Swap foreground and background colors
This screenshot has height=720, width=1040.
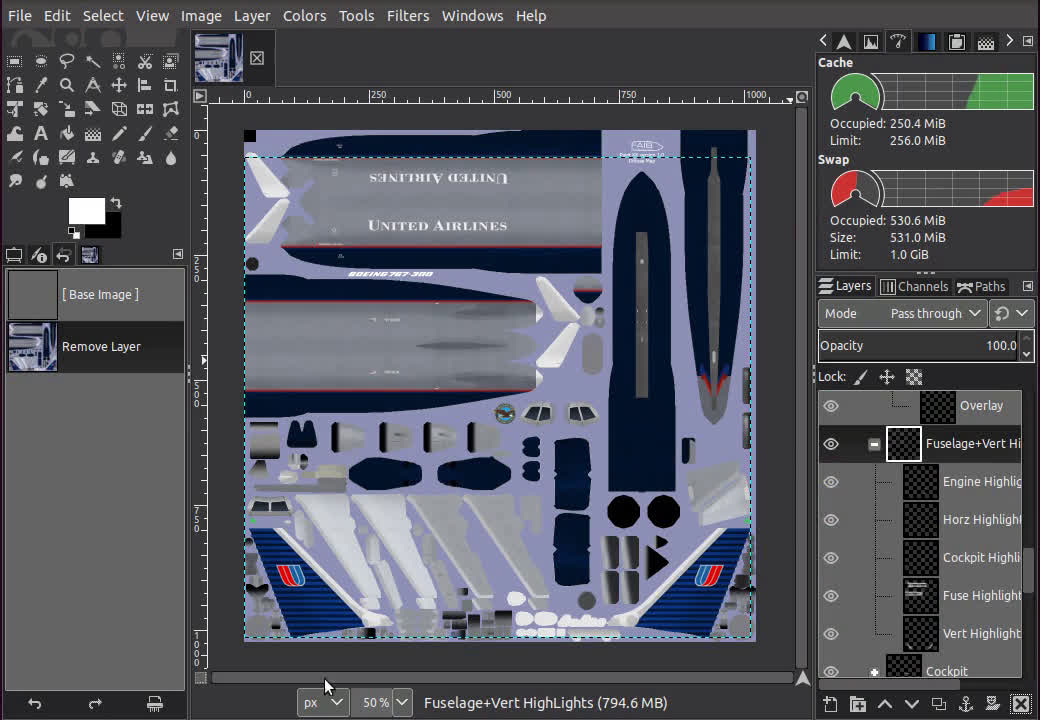[x=116, y=202]
